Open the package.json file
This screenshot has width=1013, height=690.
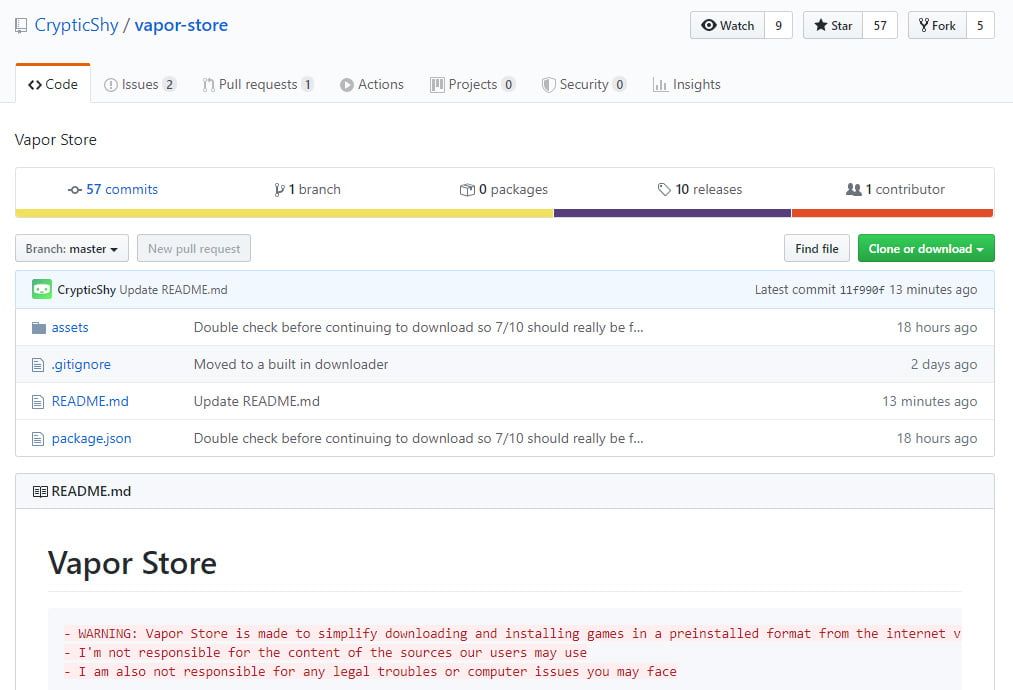point(91,439)
